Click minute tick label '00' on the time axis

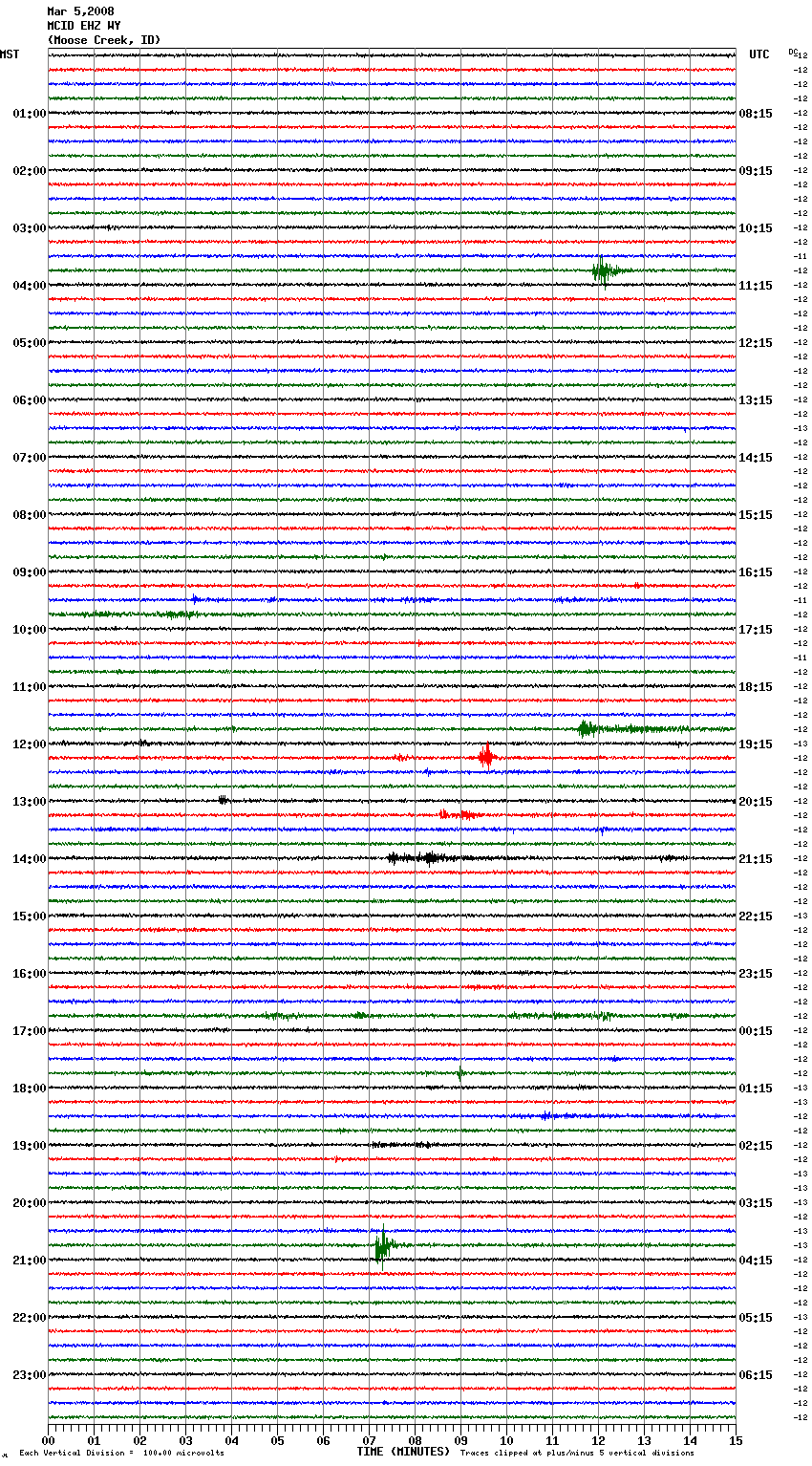49,1440
